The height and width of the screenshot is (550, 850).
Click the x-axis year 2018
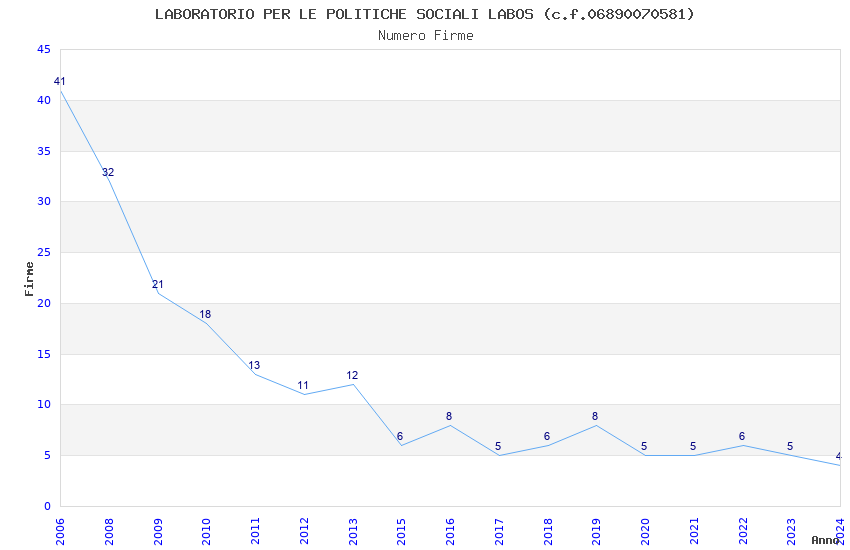[x=548, y=531]
